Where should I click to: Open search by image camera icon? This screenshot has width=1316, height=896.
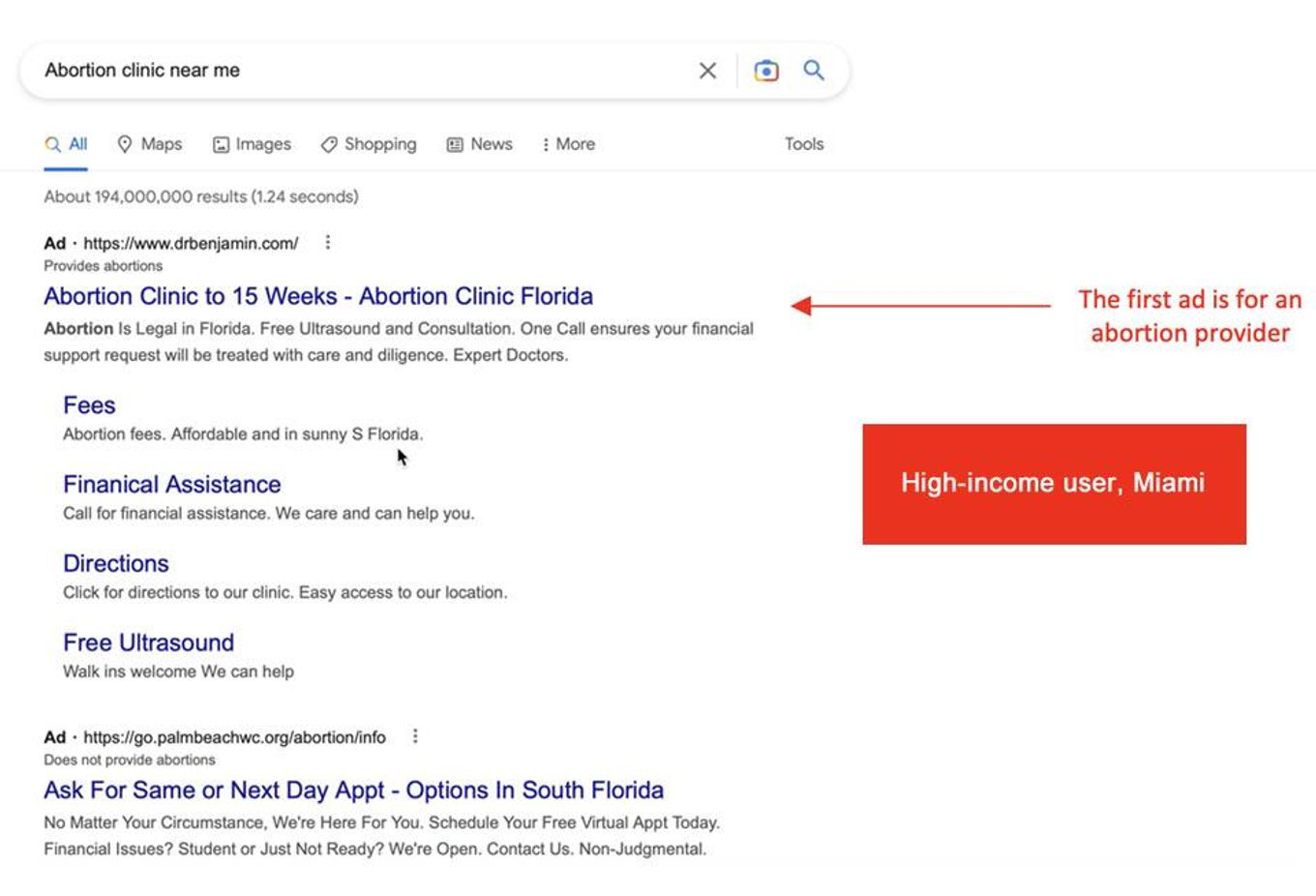[766, 71]
